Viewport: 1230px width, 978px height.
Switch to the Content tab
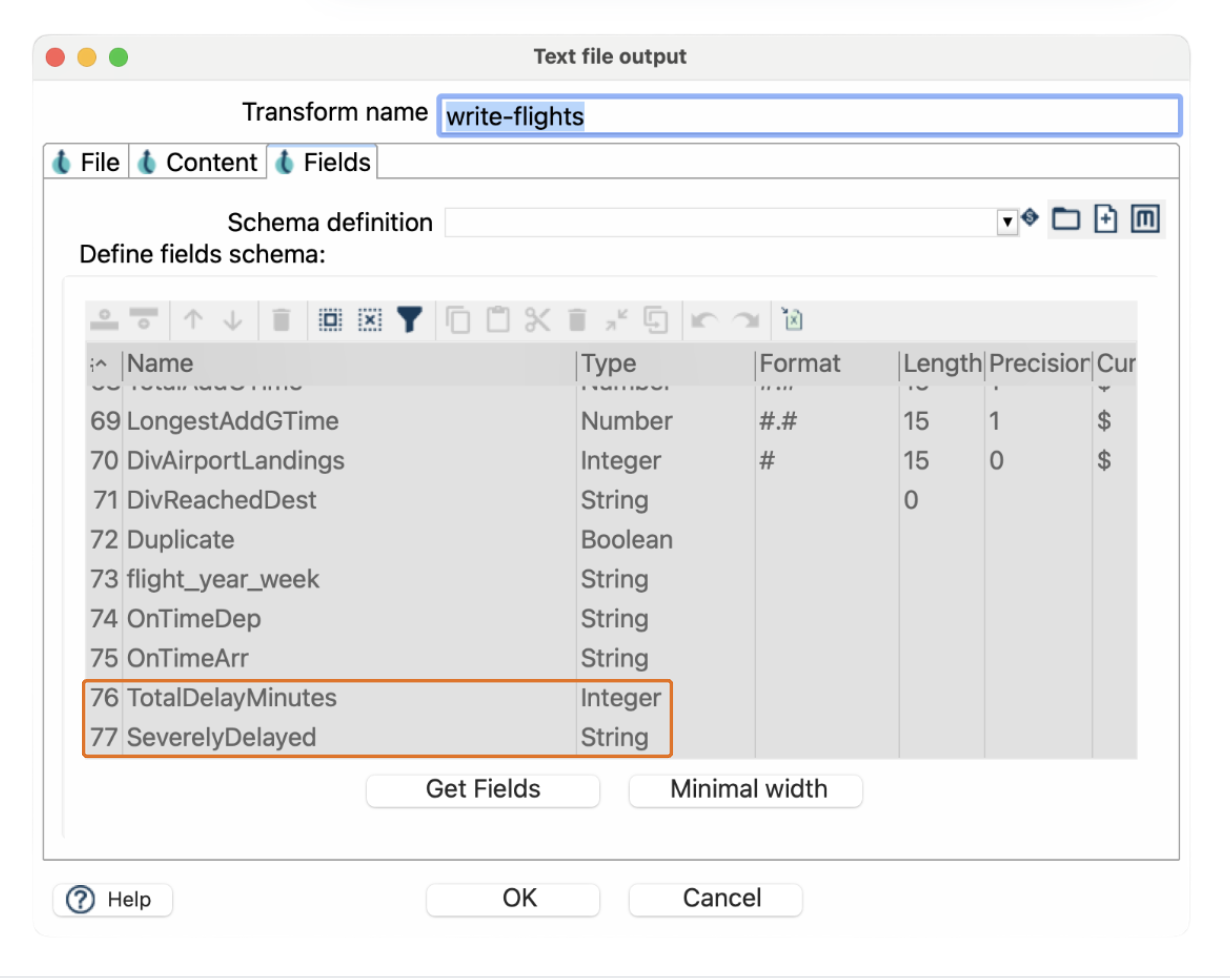[198, 163]
